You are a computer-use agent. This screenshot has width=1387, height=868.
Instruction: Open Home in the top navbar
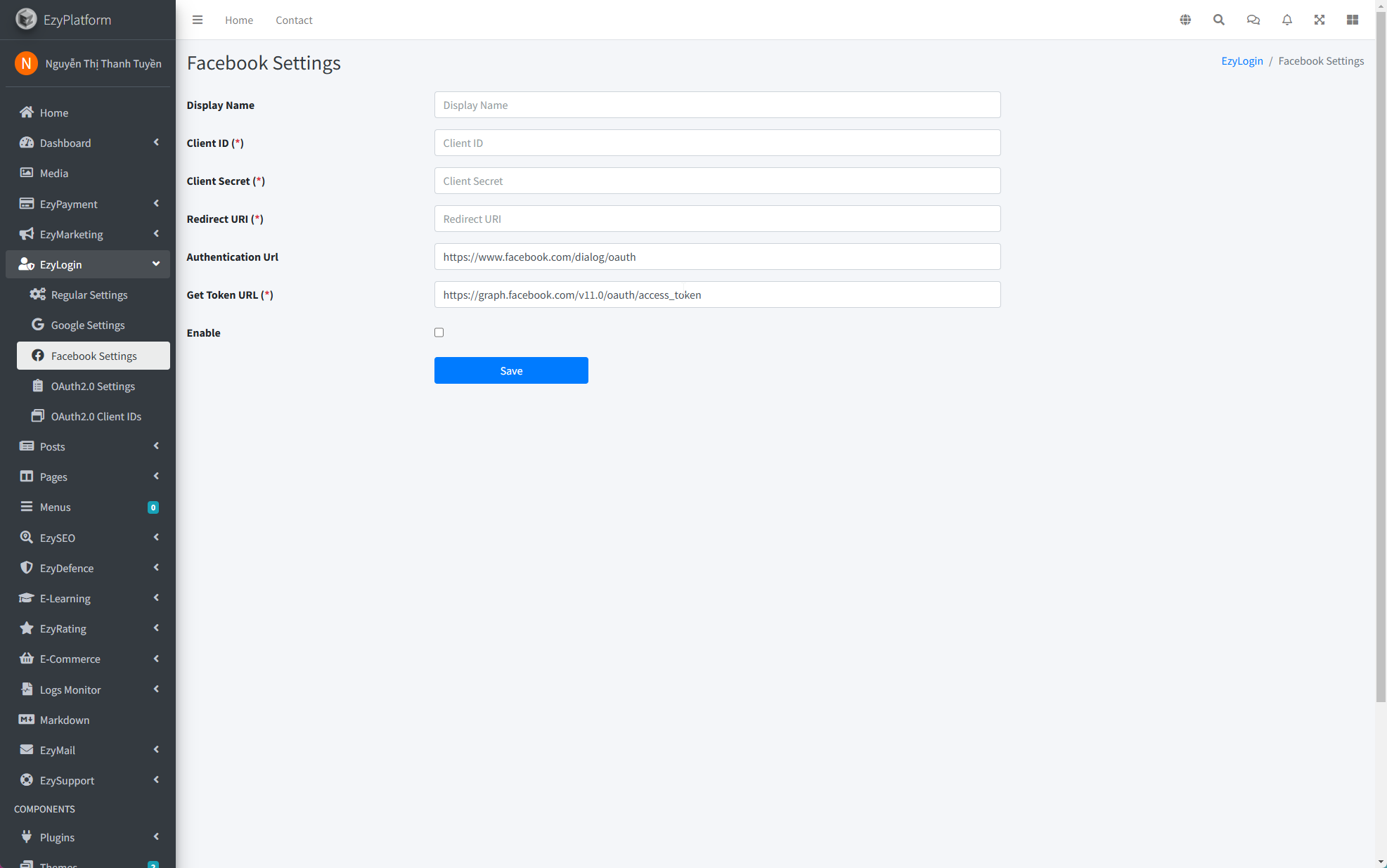(x=239, y=20)
